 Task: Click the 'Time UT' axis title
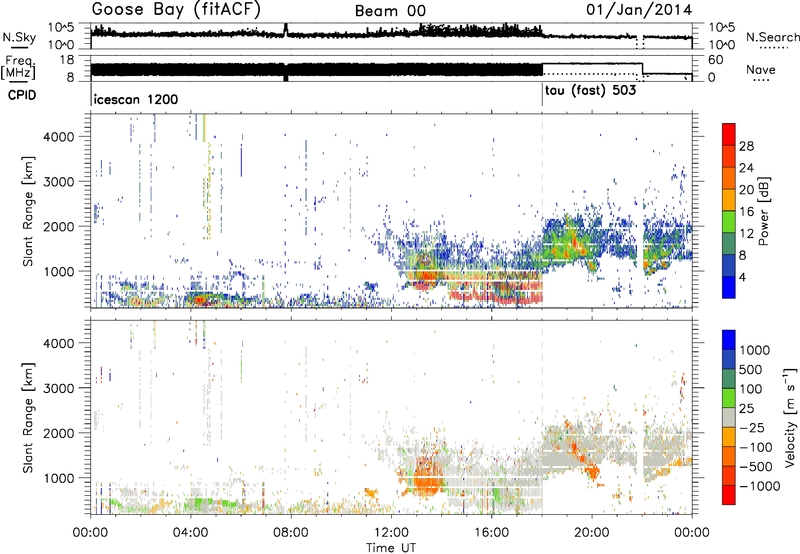point(391,548)
